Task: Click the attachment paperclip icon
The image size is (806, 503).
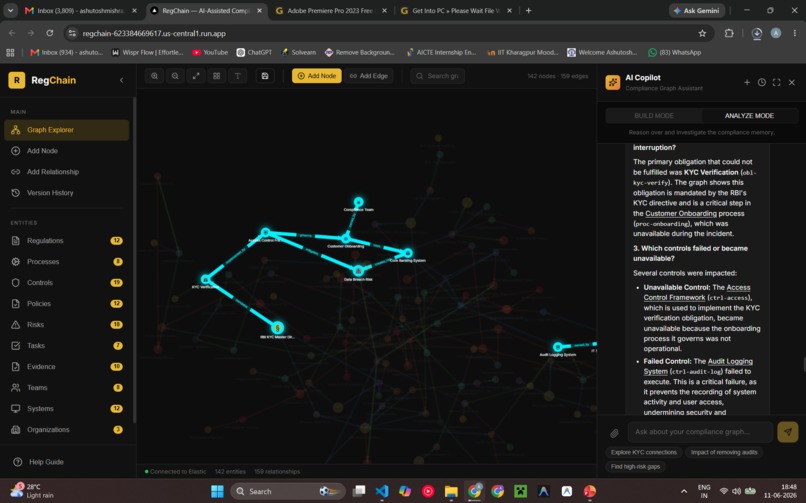Action: click(x=614, y=433)
